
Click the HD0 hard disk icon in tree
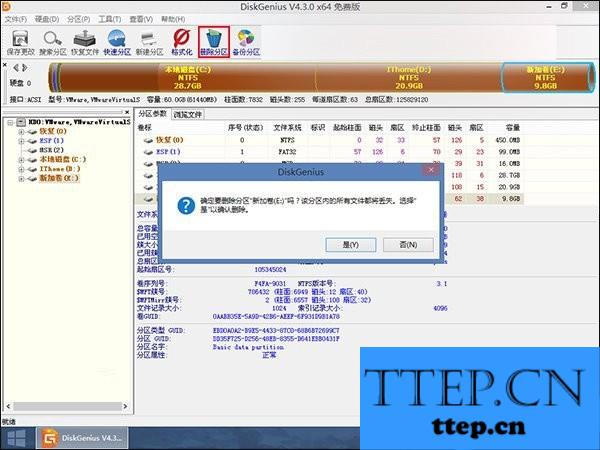(x=21, y=122)
